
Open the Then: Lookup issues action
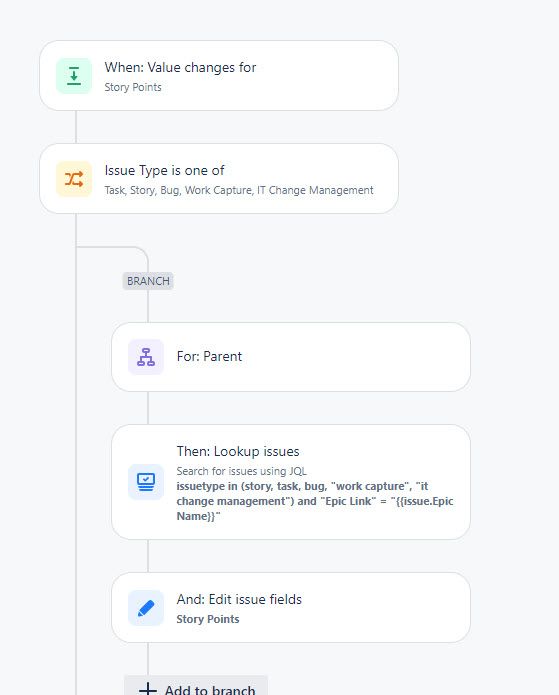tap(291, 482)
